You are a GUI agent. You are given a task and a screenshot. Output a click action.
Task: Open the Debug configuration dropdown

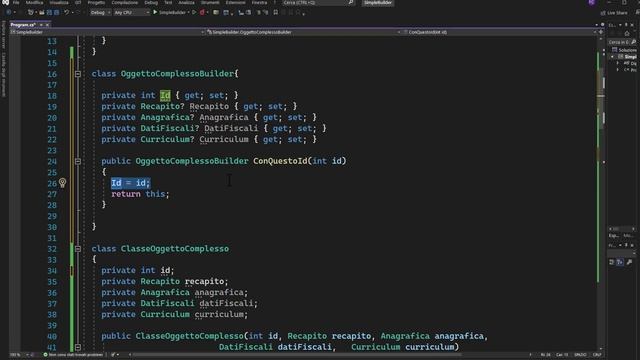pyautogui.click(x=100, y=13)
